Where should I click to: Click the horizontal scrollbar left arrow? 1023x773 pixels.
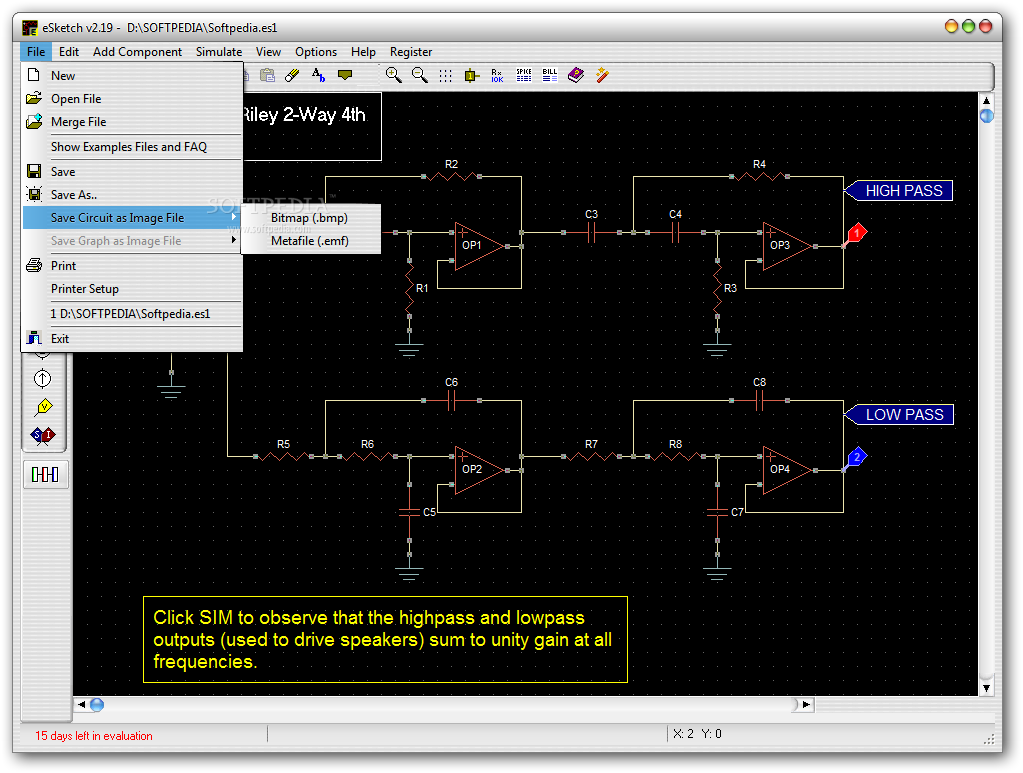pyautogui.click(x=81, y=705)
